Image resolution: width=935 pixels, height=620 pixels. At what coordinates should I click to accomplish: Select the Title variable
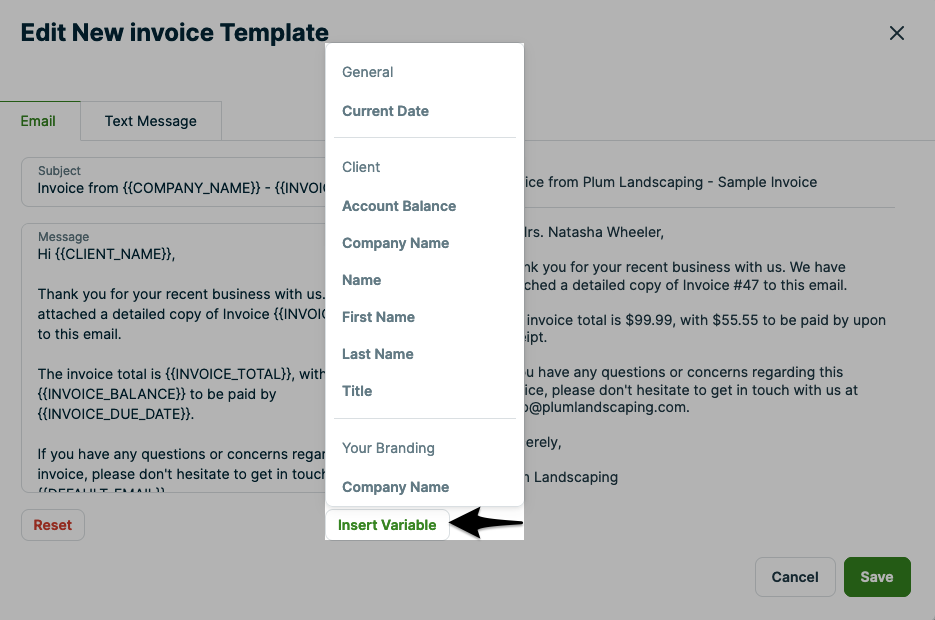click(357, 391)
